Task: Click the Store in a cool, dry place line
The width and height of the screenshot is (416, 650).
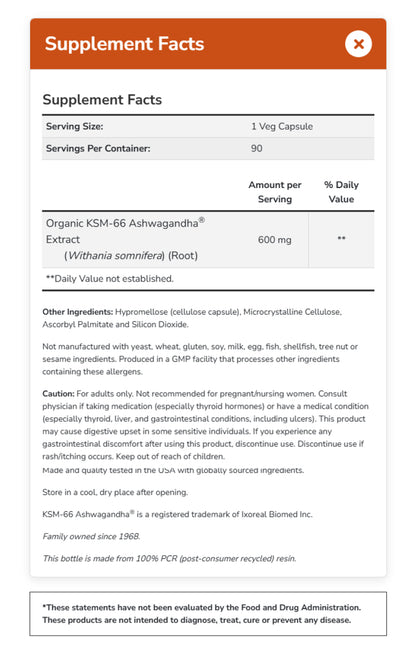Action: [115, 492]
